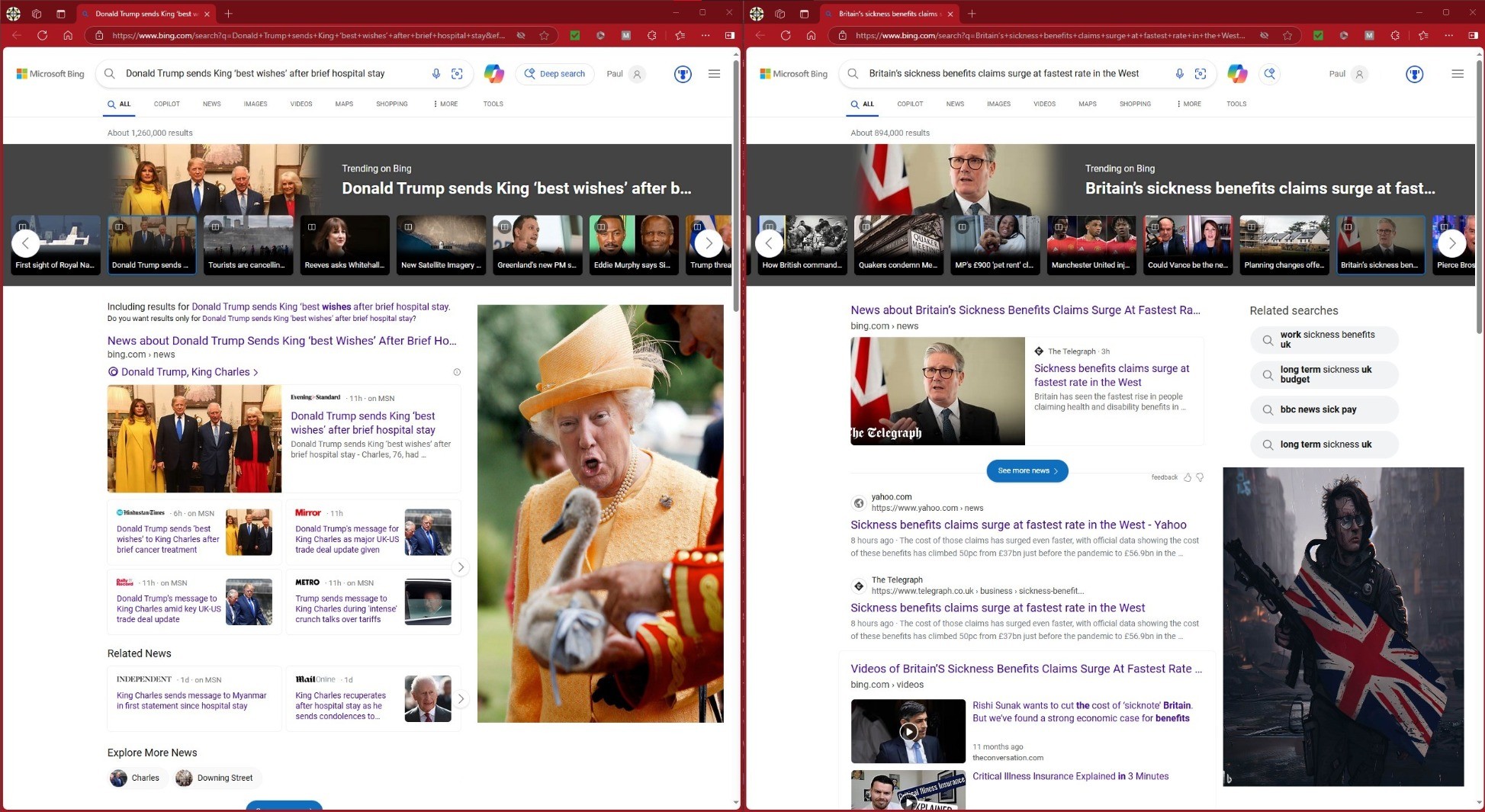
Task: Open Evening Standard Trump best wishes headline
Action: click(x=363, y=423)
